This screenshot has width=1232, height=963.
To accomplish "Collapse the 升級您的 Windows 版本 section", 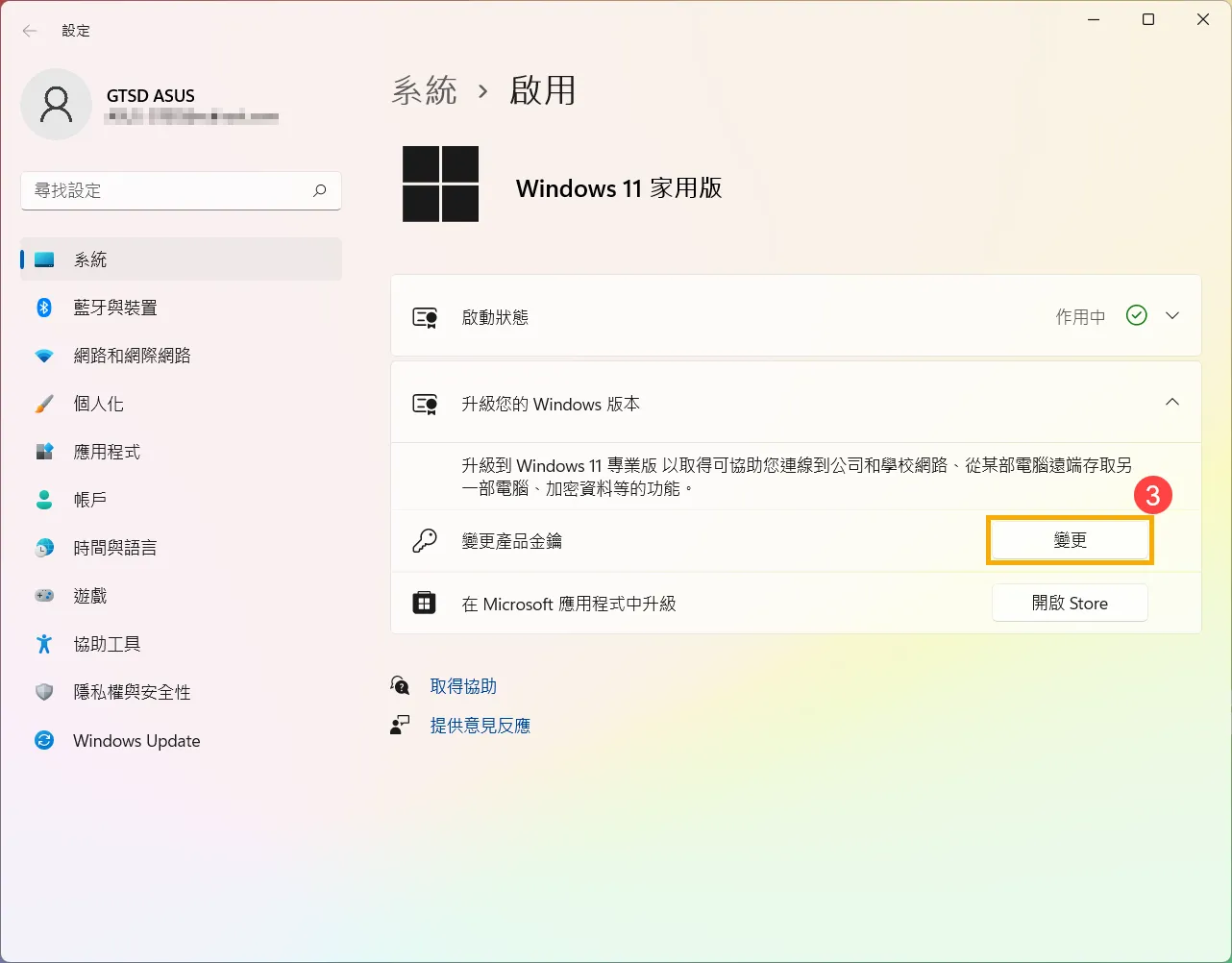I will 1172,402.
